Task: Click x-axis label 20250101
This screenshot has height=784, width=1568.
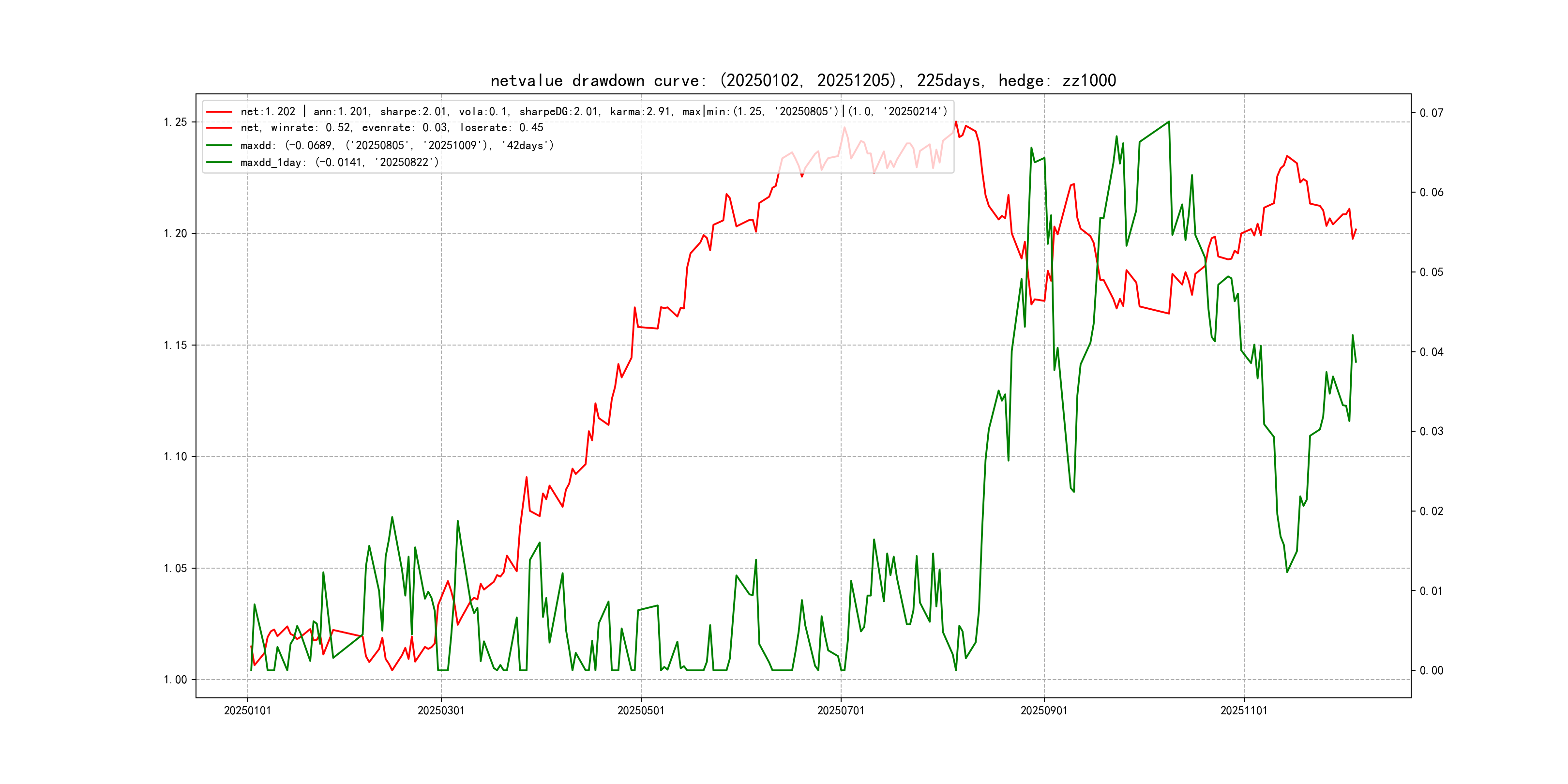Action: (247, 711)
